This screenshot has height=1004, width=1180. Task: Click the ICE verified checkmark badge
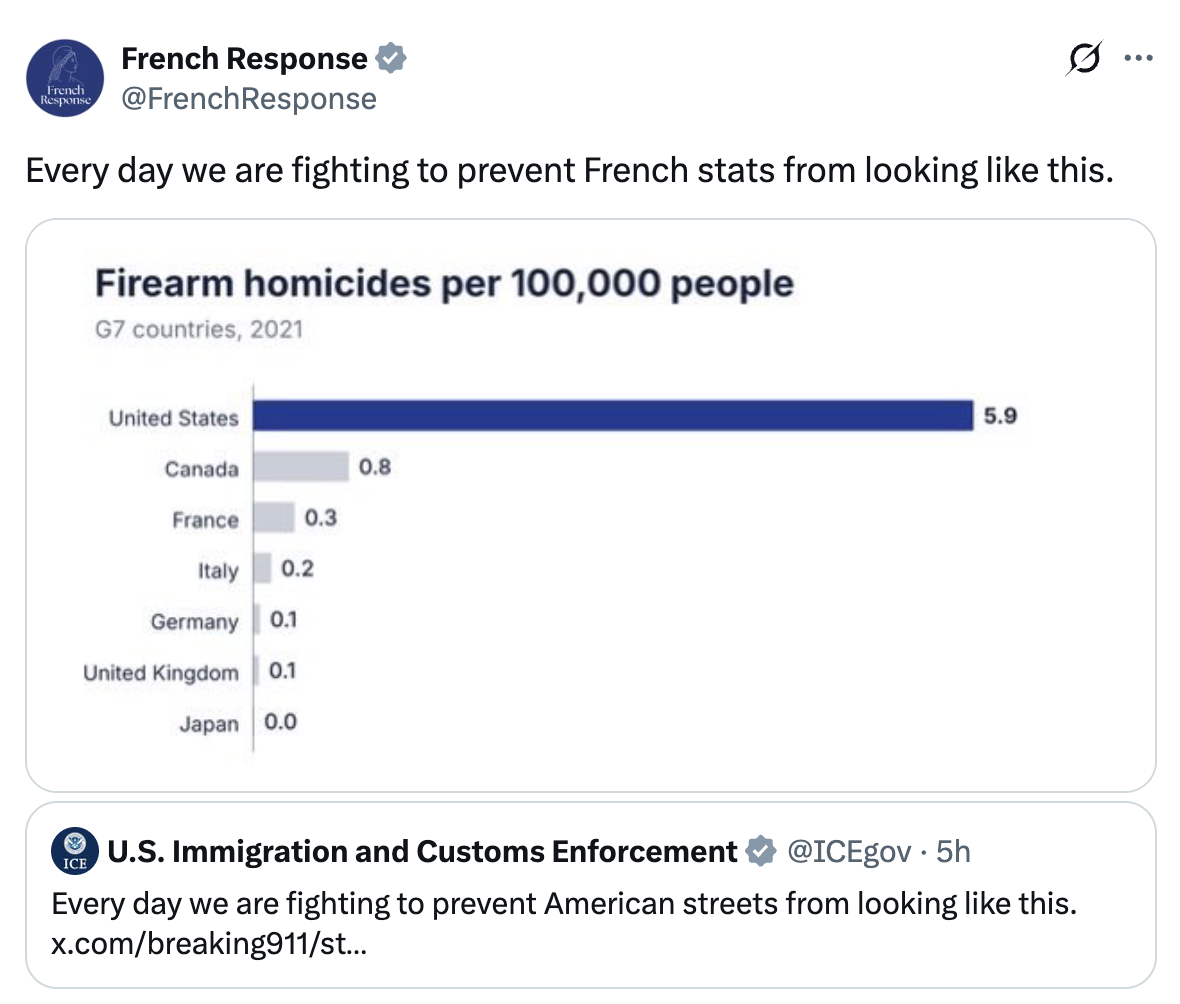760,851
